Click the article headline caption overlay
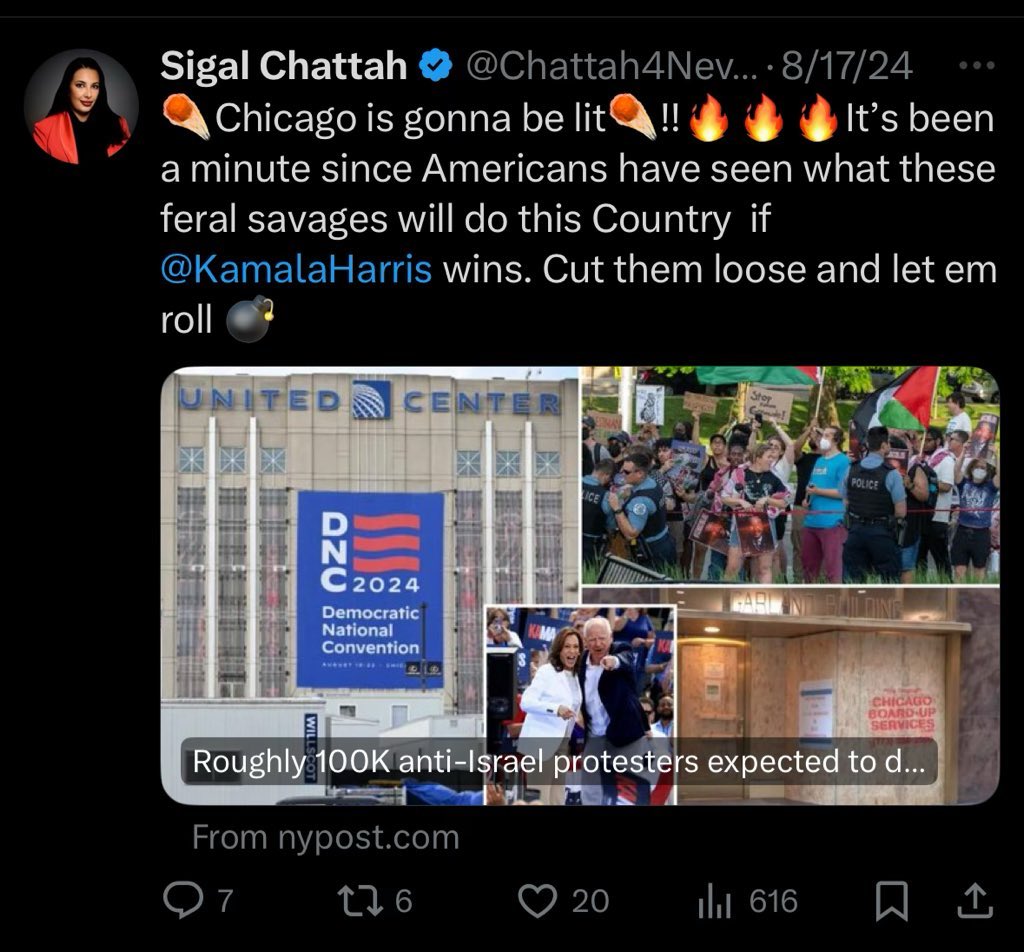1024x952 pixels. pyautogui.click(x=558, y=761)
